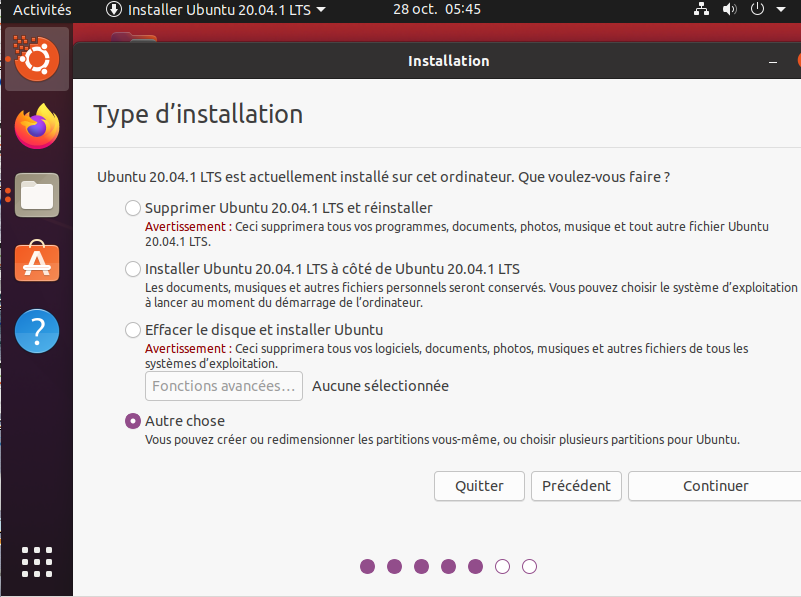
Task: Open the Files manager dock icon
Action: click(x=37, y=194)
